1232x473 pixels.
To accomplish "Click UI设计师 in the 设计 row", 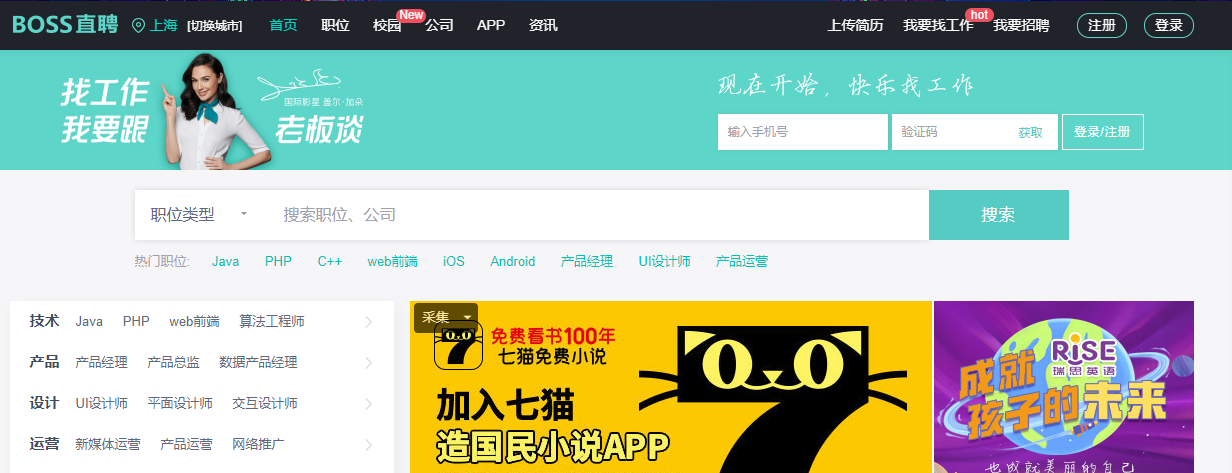I will tap(101, 404).
